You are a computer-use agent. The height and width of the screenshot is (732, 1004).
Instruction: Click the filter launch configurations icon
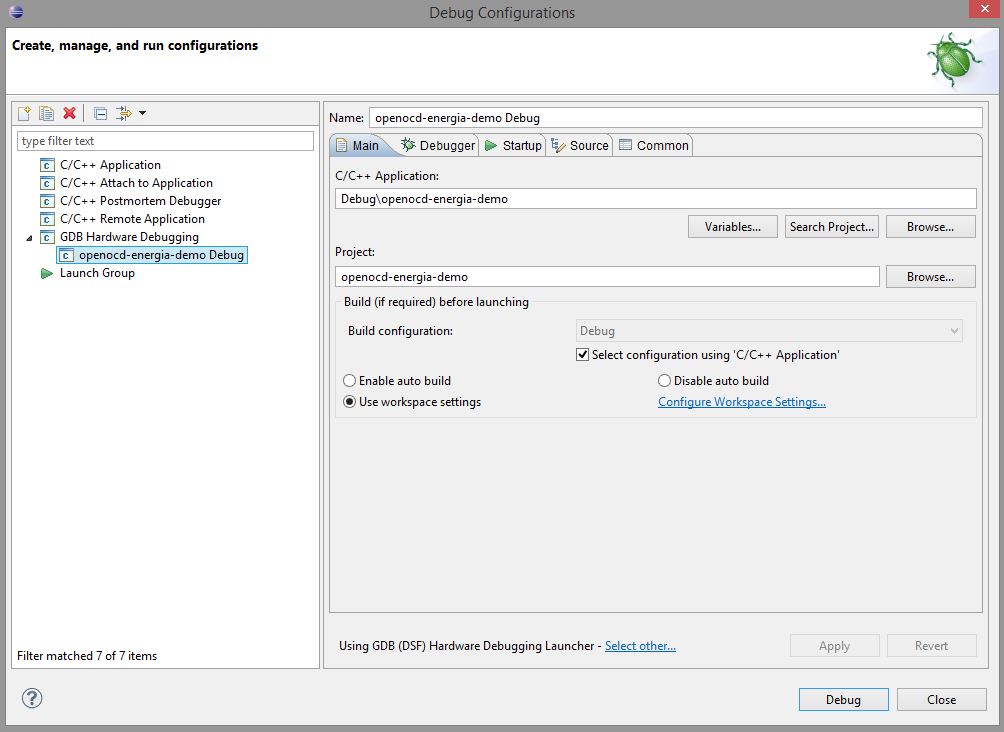point(123,113)
